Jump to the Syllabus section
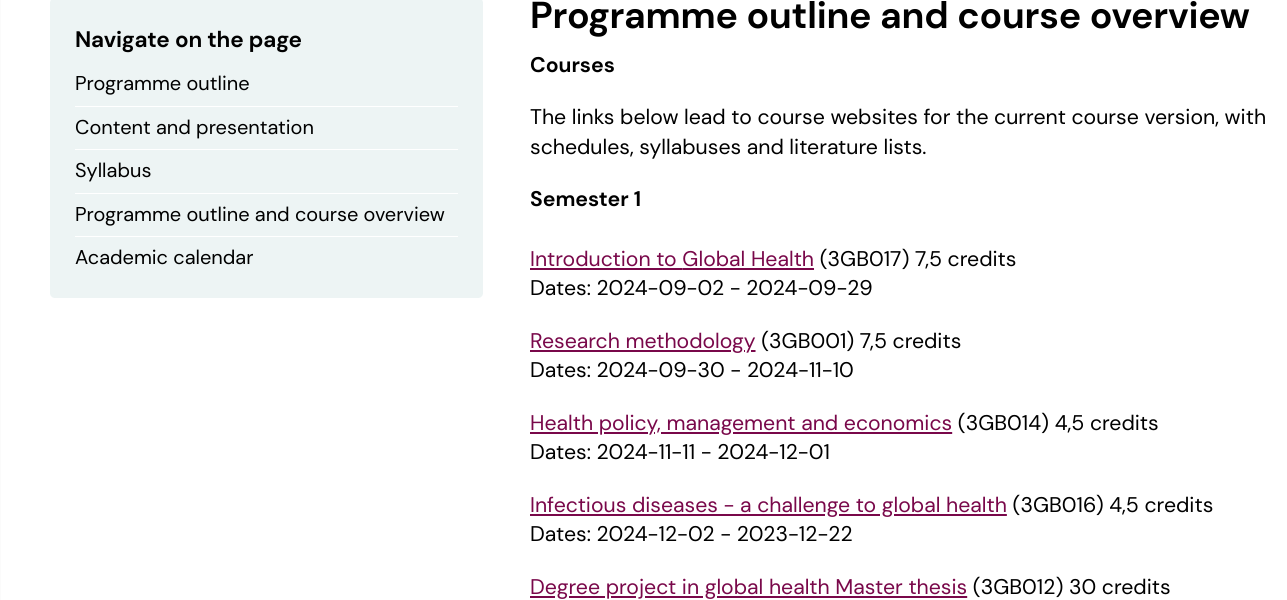This screenshot has width=1287, height=600. click(x=113, y=171)
